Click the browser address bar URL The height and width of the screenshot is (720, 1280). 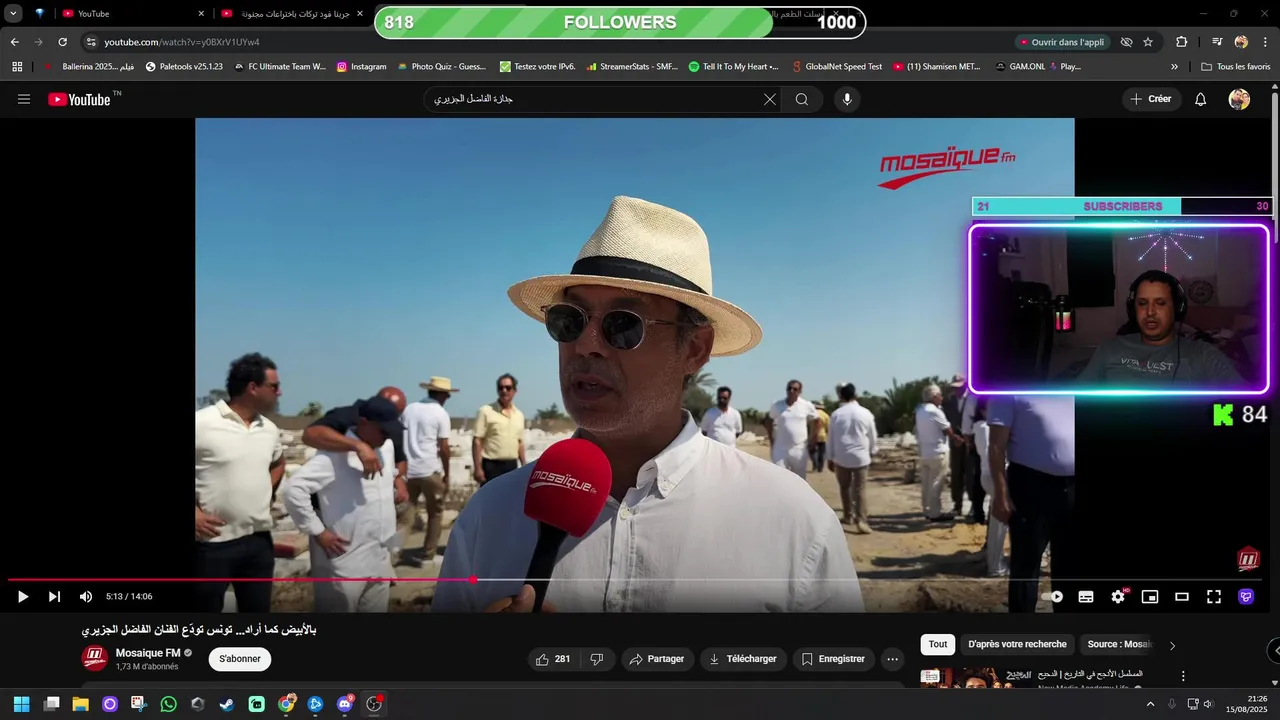(x=182, y=42)
